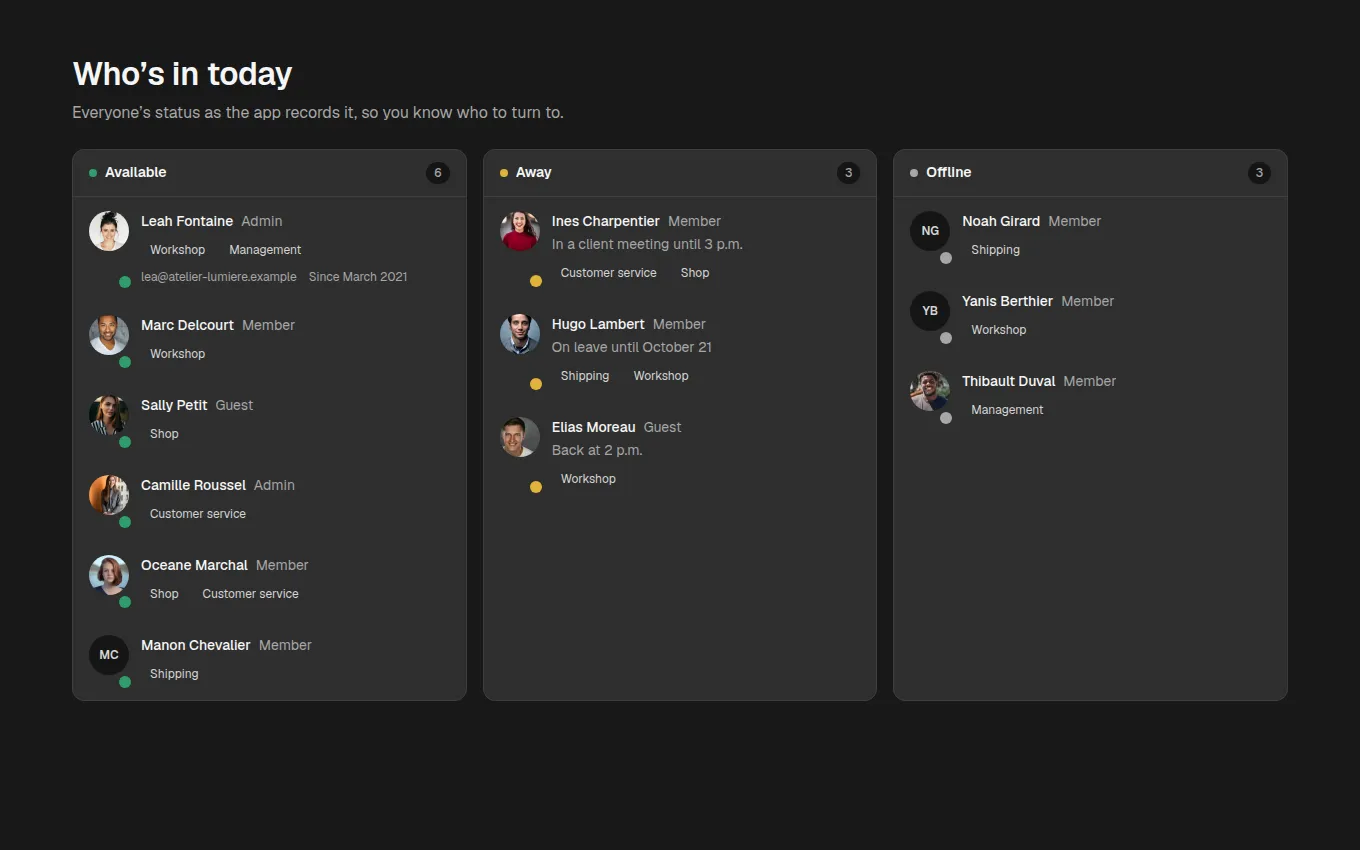Image resolution: width=1360 pixels, height=850 pixels.
Task: Click the Customer service tag under Oceane Marchal
Action: pyautogui.click(x=250, y=594)
